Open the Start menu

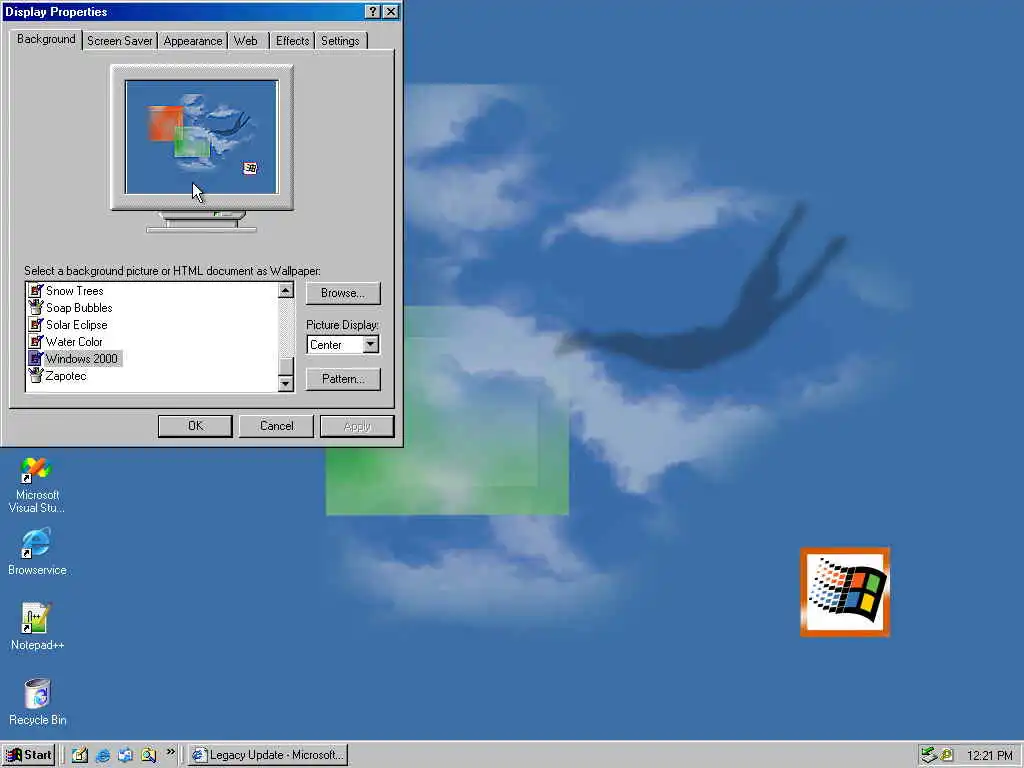click(28, 755)
